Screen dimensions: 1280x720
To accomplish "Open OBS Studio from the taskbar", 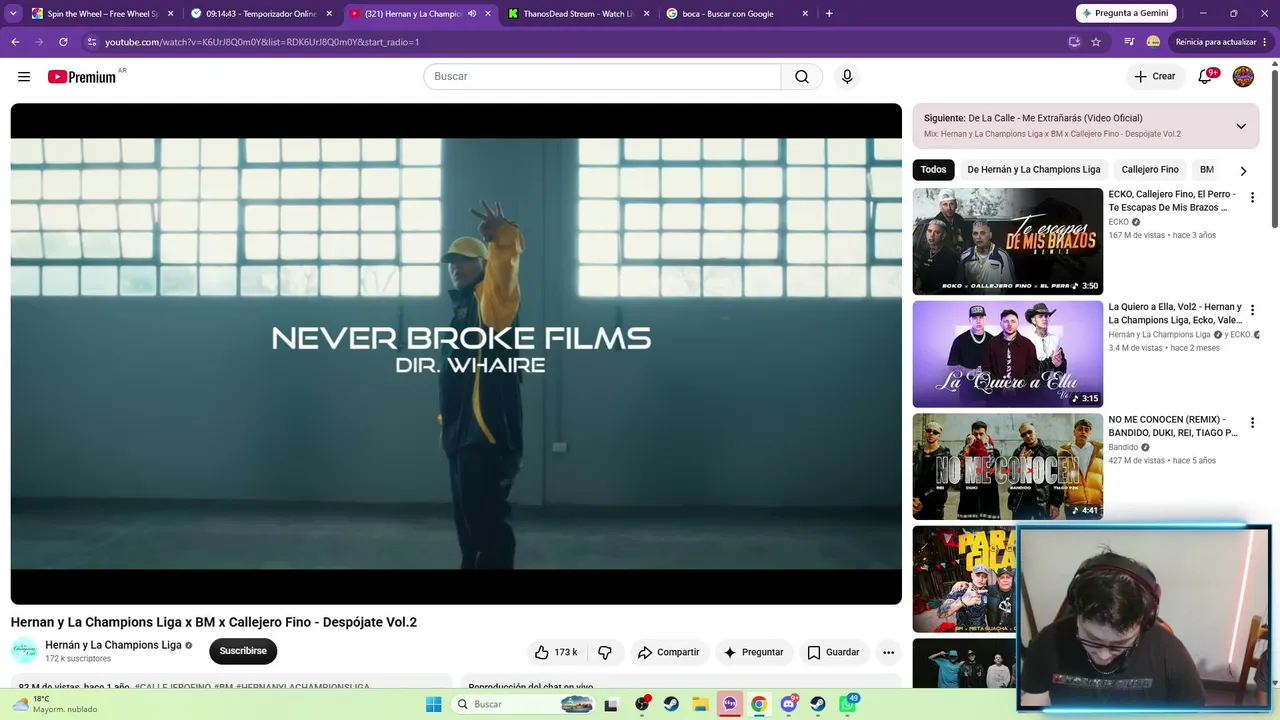I will point(641,704).
